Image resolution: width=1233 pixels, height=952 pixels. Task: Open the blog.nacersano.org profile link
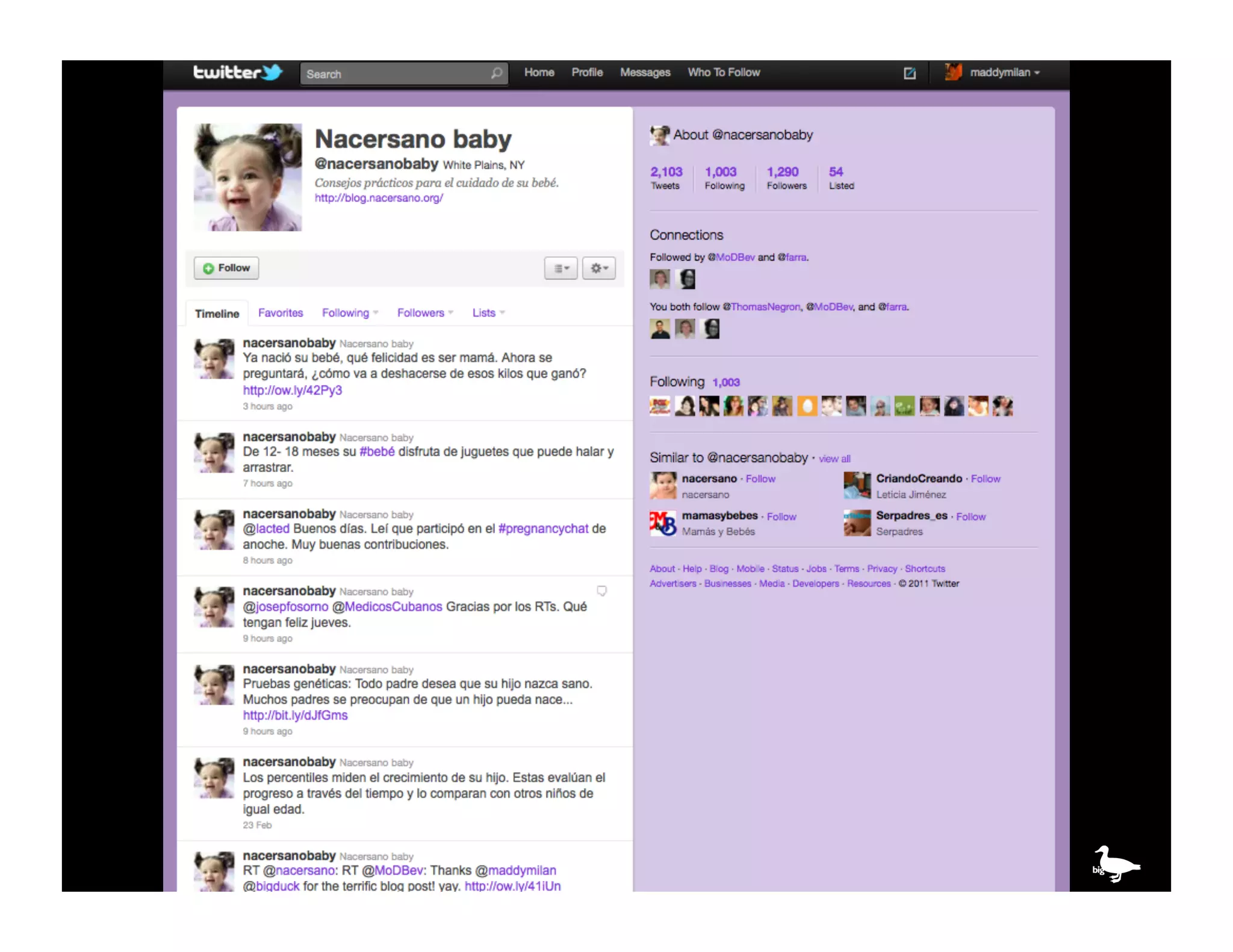pyautogui.click(x=379, y=198)
